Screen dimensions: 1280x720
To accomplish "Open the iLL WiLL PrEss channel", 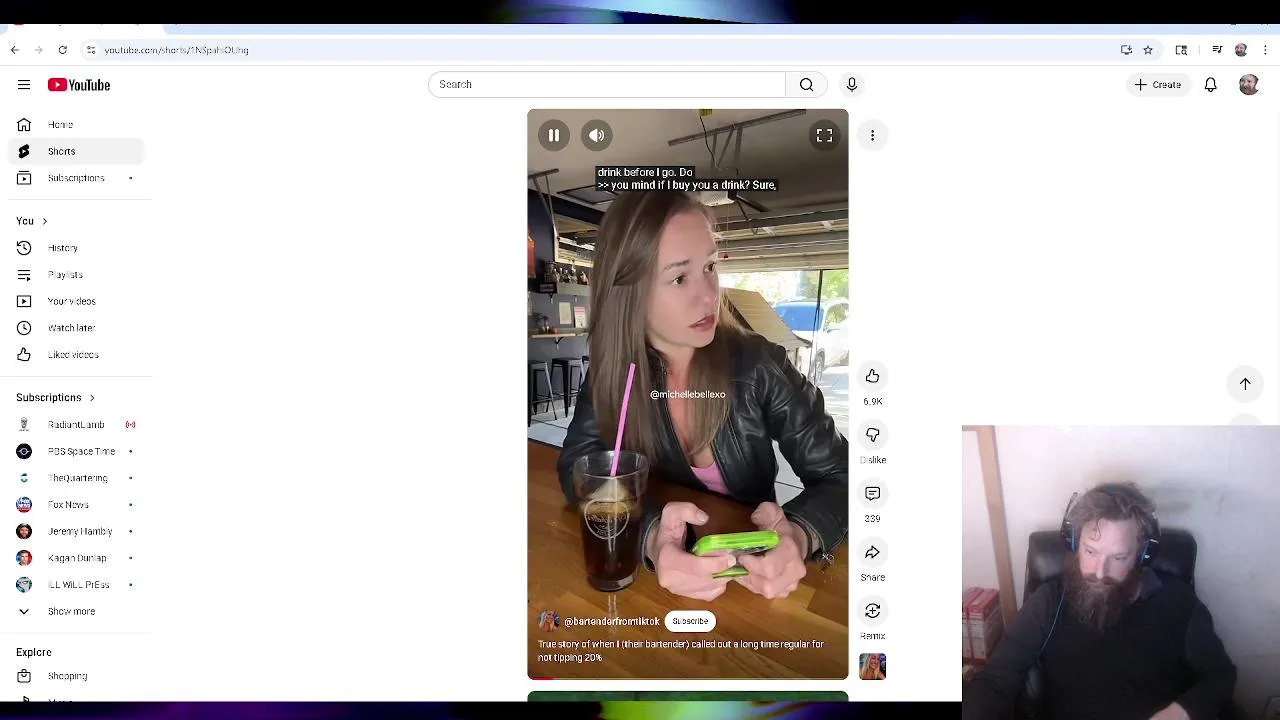I will (x=76, y=585).
